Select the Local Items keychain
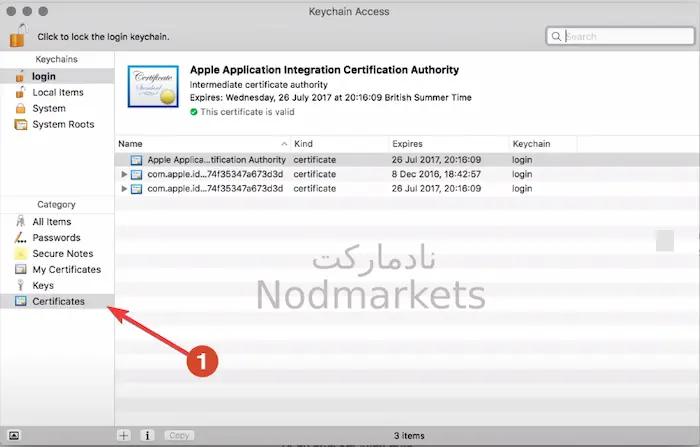Screen dimensions: 700x447 (x=57, y=92)
